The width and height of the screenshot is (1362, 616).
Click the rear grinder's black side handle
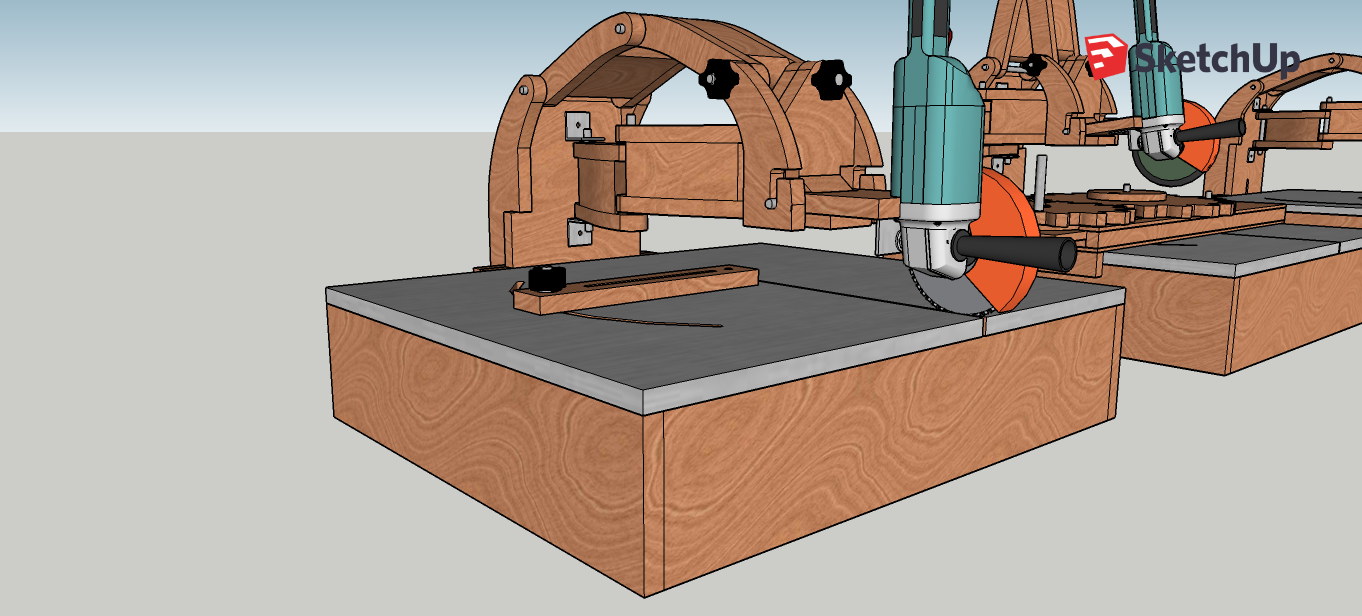click(1213, 131)
